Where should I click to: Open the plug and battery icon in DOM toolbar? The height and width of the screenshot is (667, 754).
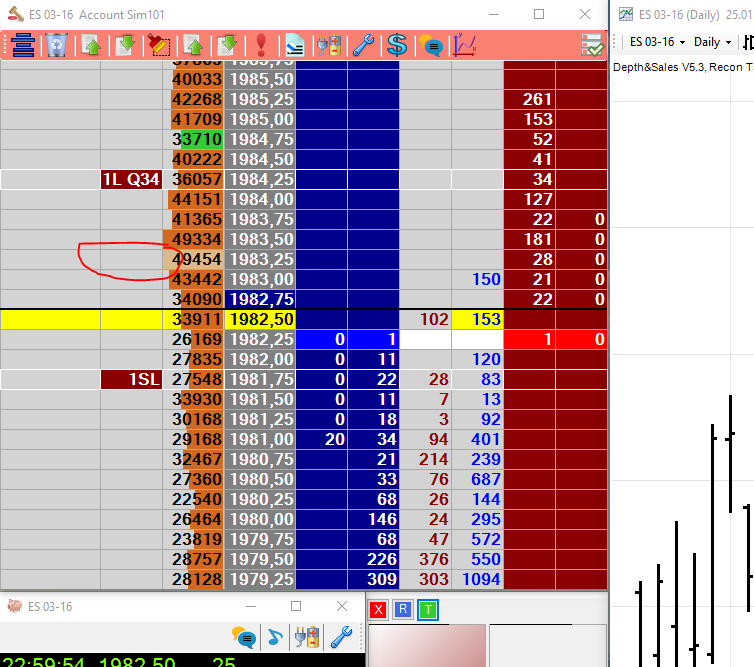tap(329, 46)
